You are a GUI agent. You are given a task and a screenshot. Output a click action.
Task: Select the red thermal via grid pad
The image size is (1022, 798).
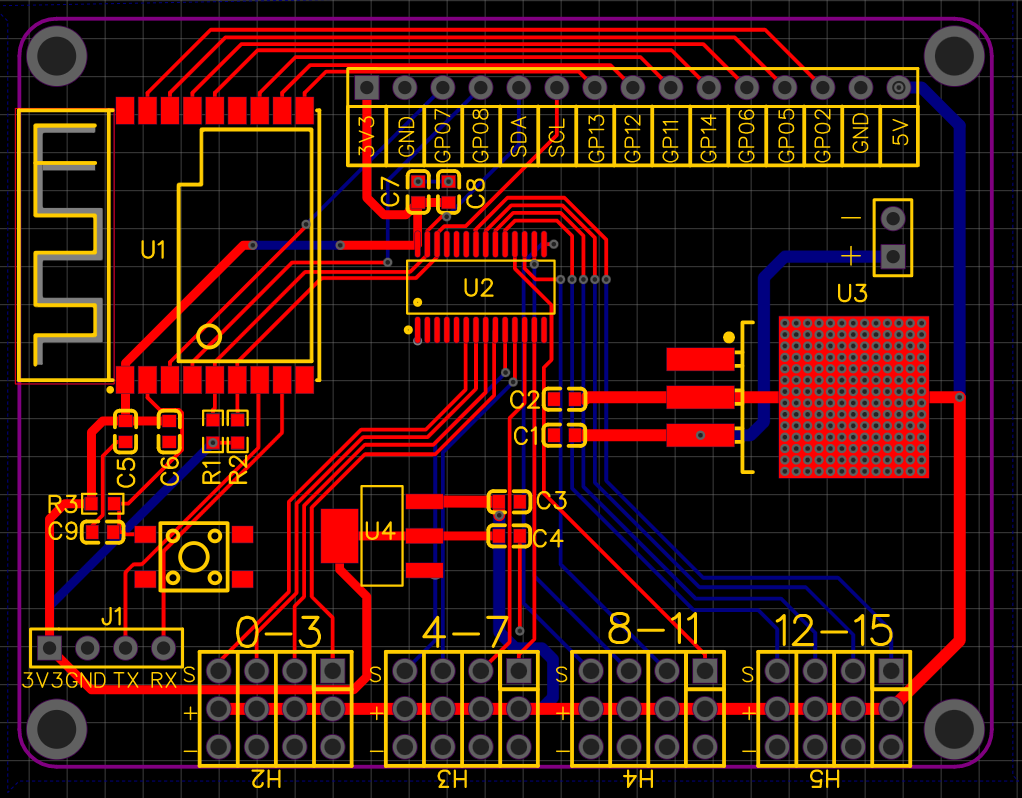[854, 397]
